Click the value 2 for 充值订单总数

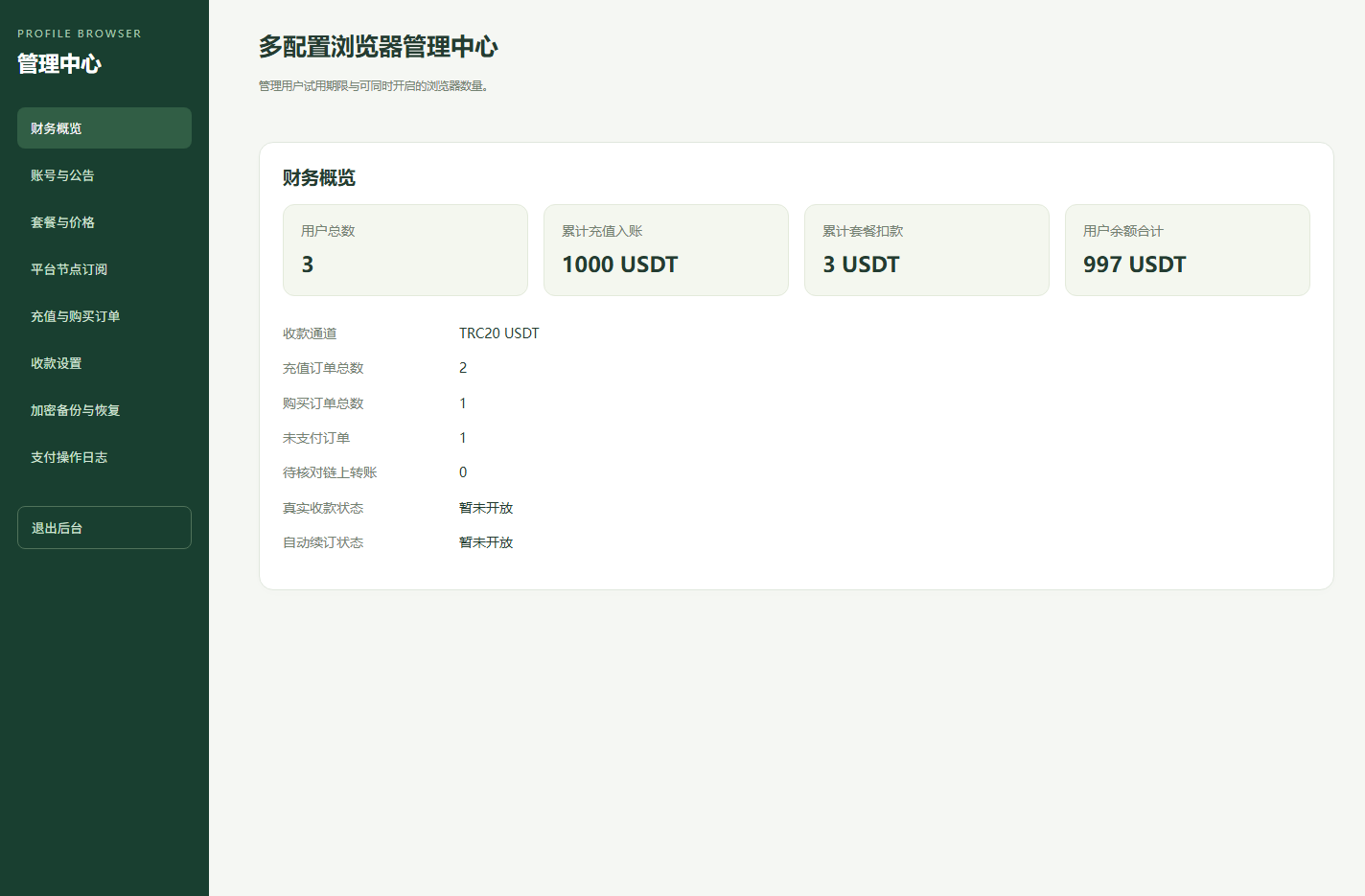tap(463, 368)
